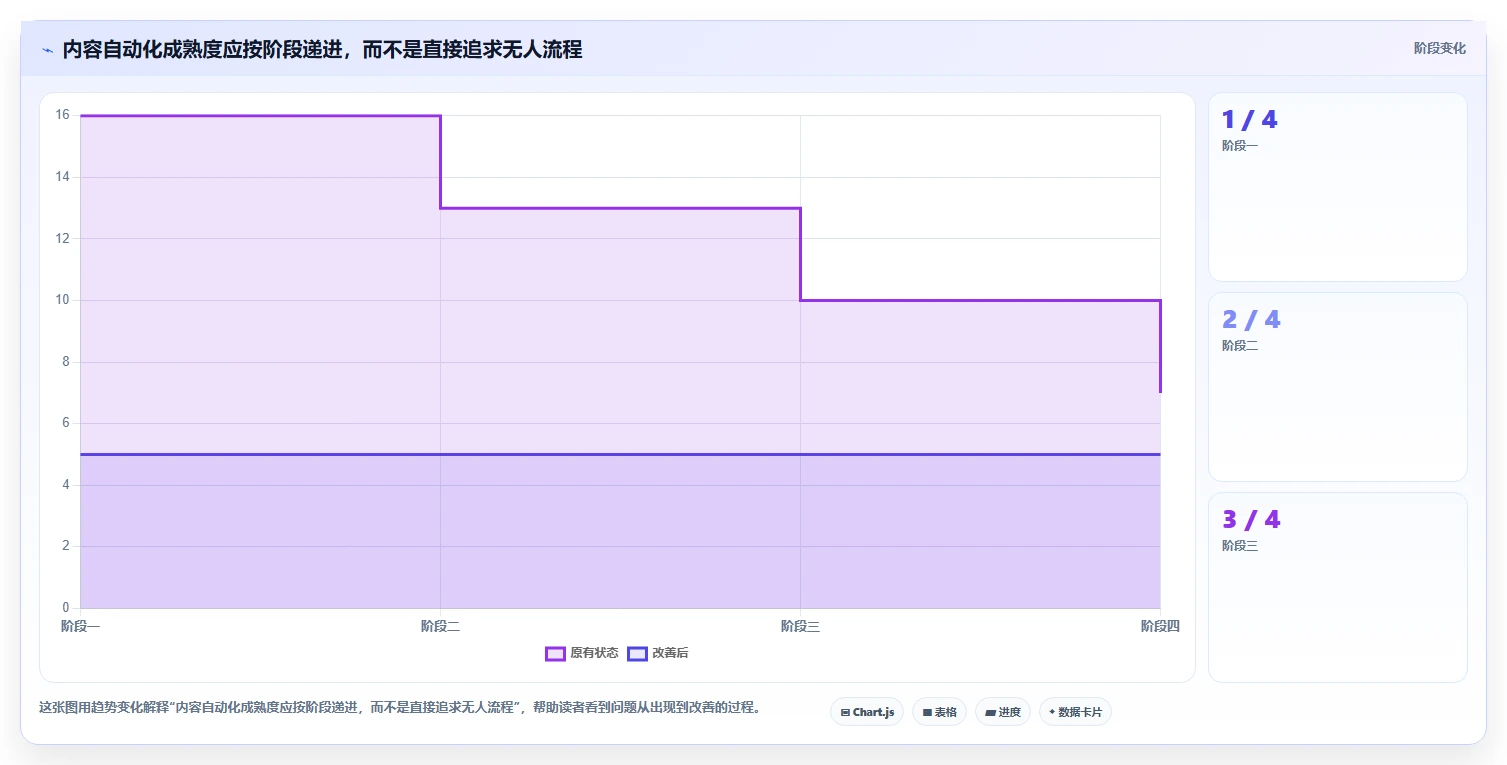Open the 3 / 4 阶段三 card
This screenshot has height=765, width=1507.
(x=1338, y=587)
